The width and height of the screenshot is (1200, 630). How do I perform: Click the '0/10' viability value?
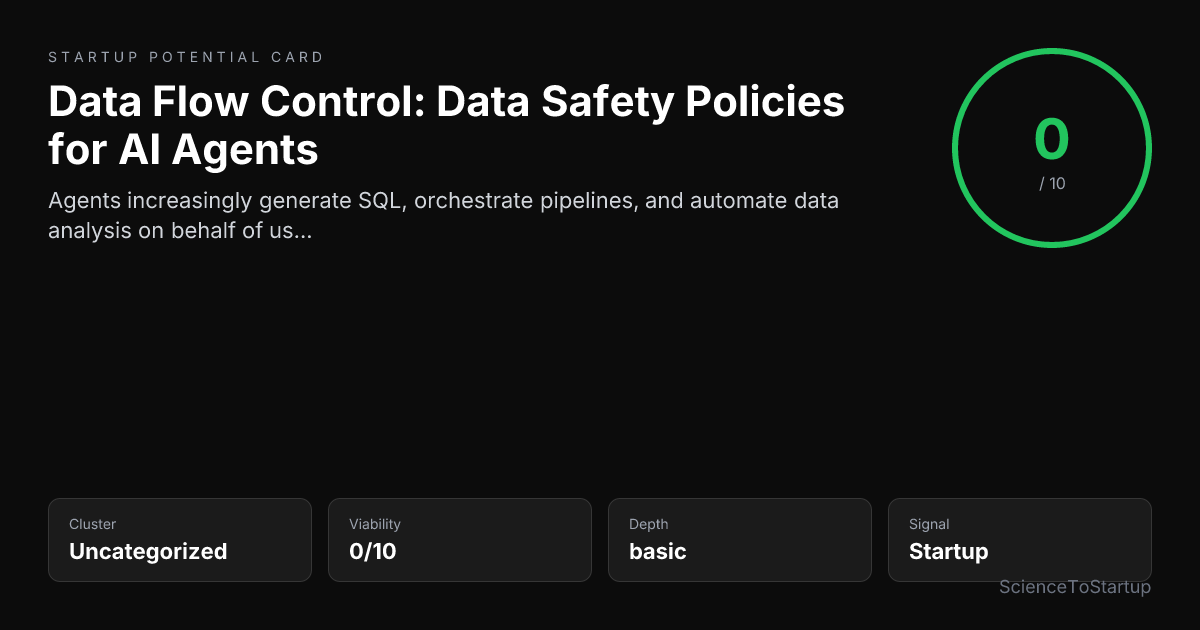click(372, 551)
